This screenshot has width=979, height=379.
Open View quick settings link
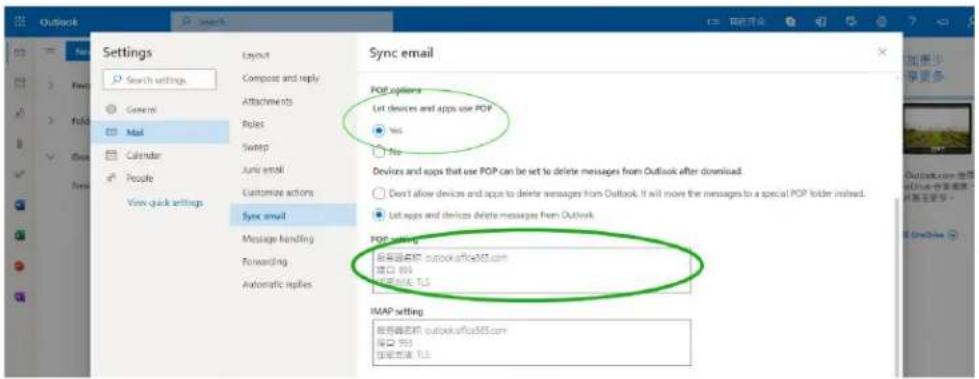click(x=165, y=203)
